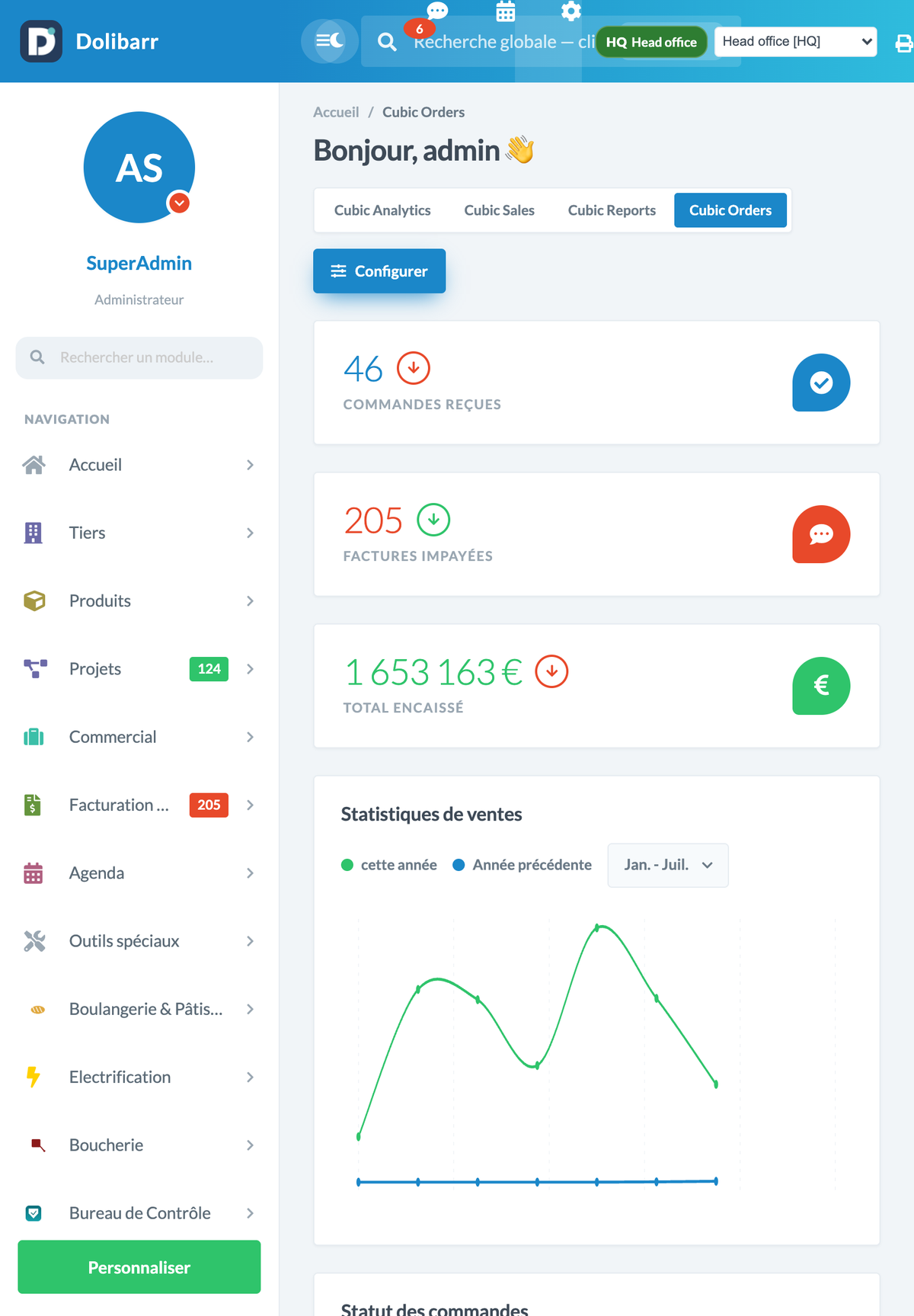Click the HQ Head office badge
This screenshot has width=914, height=1316.
[x=651, y=42]
